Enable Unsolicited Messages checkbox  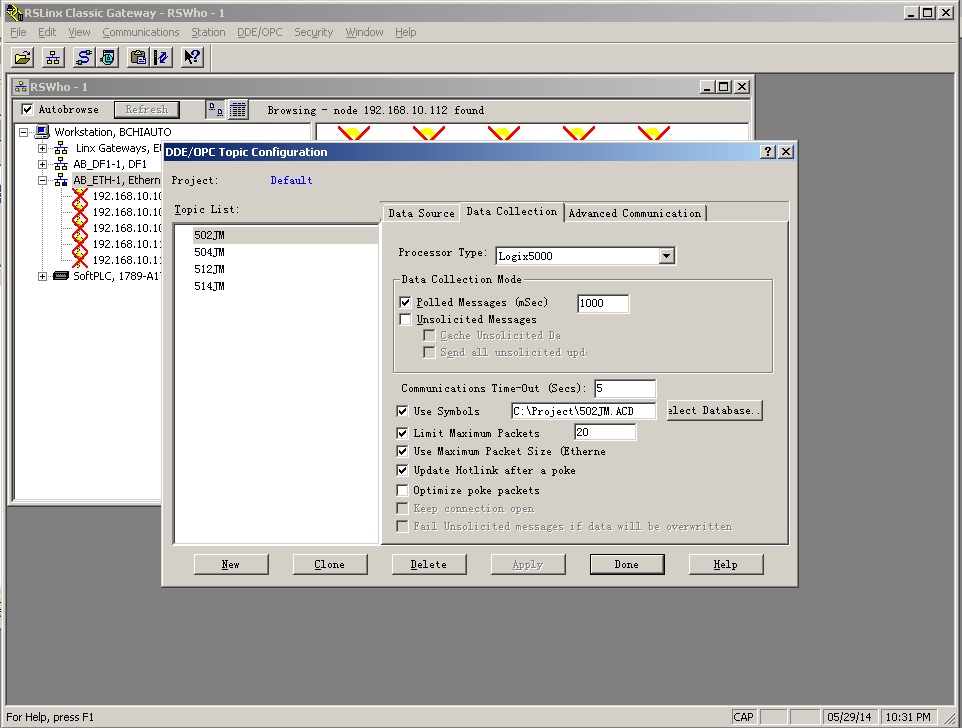tap(405, 320)
